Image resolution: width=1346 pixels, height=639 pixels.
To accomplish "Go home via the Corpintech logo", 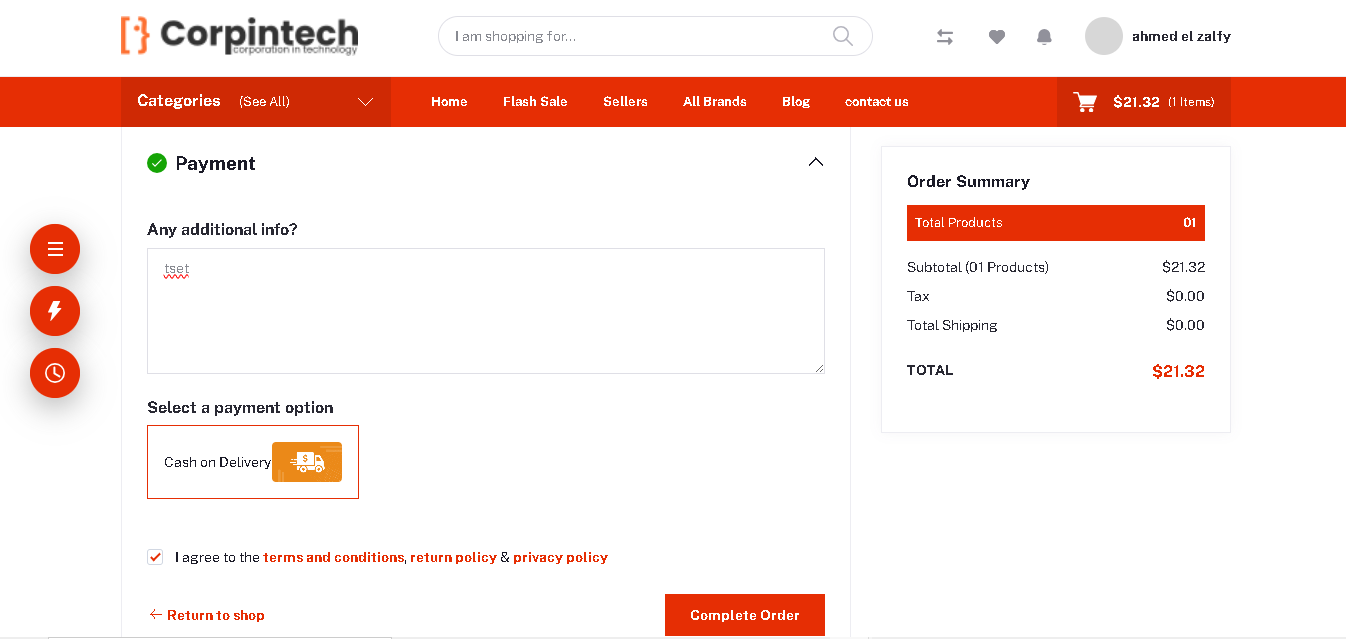I will pyautogui.click(x=238, y=36).
